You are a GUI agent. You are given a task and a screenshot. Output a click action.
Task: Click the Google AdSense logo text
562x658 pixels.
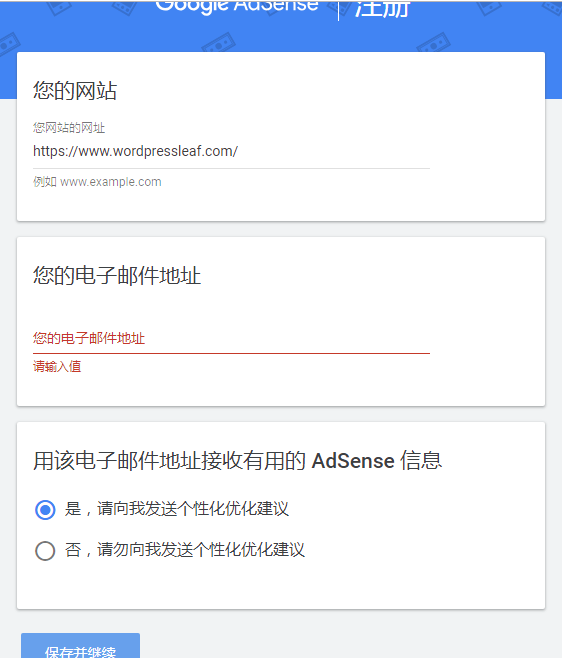pyautogui.click(x=237, y=7)
